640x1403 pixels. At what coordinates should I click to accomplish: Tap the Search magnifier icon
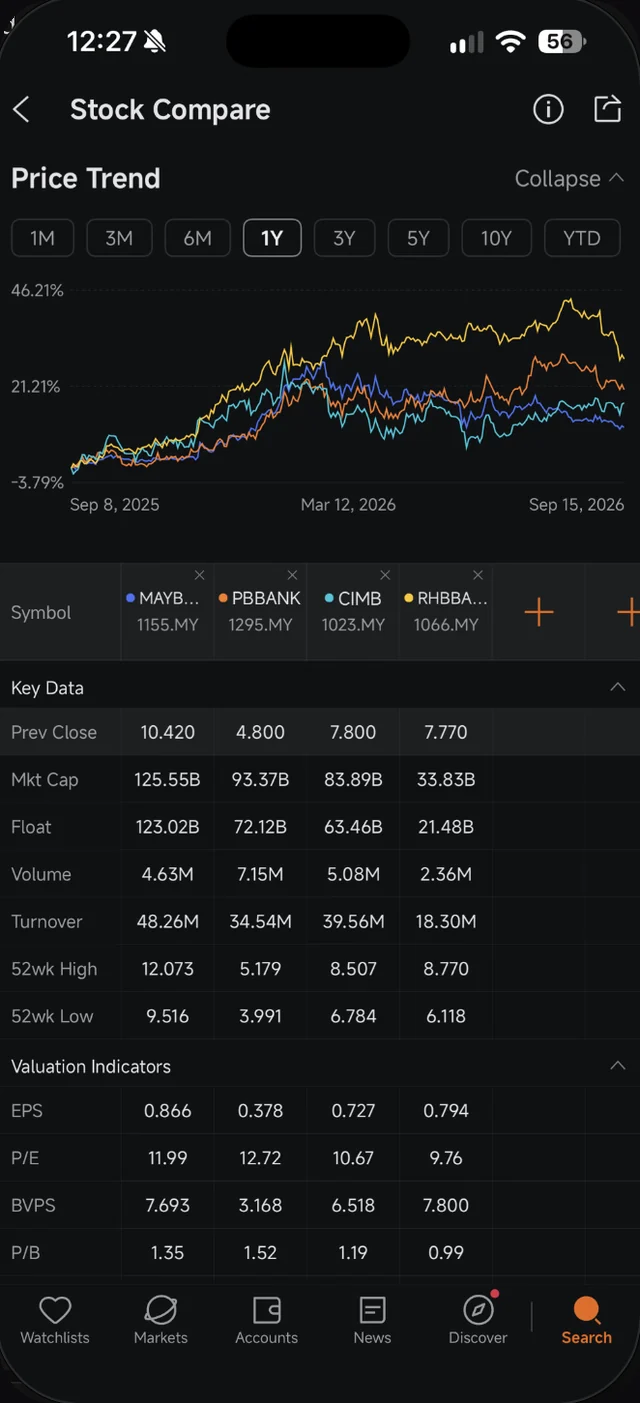point(586,1310)
